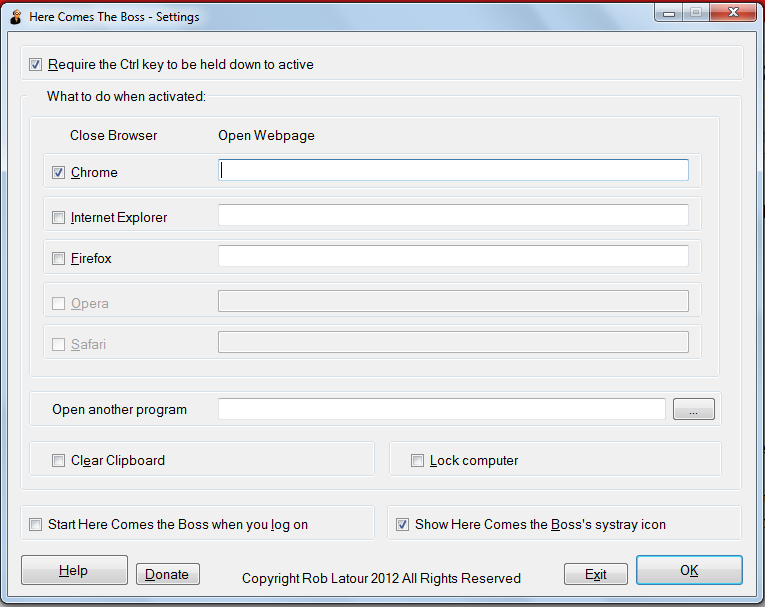Click the Copyright Rob Latour 2012 text
Viewport: 765px width, 607px height.
click(382, 578)
